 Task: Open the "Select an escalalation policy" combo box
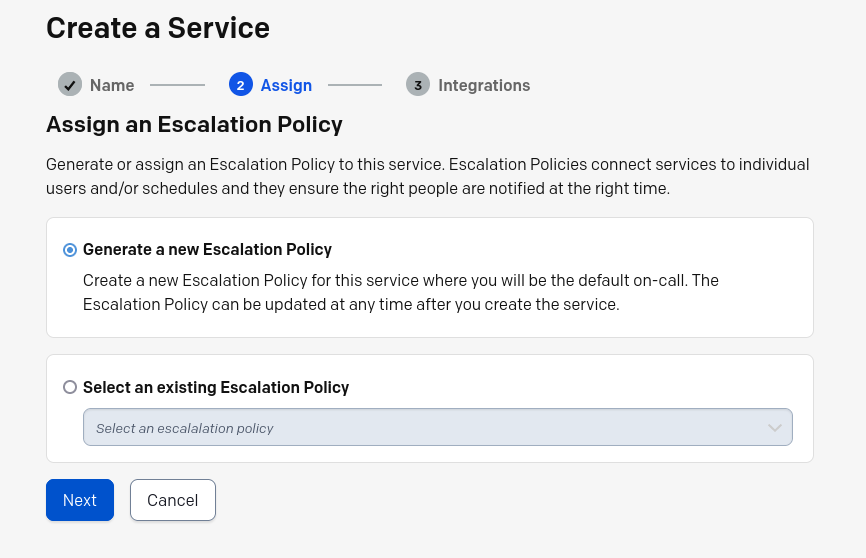coord(438,427)
